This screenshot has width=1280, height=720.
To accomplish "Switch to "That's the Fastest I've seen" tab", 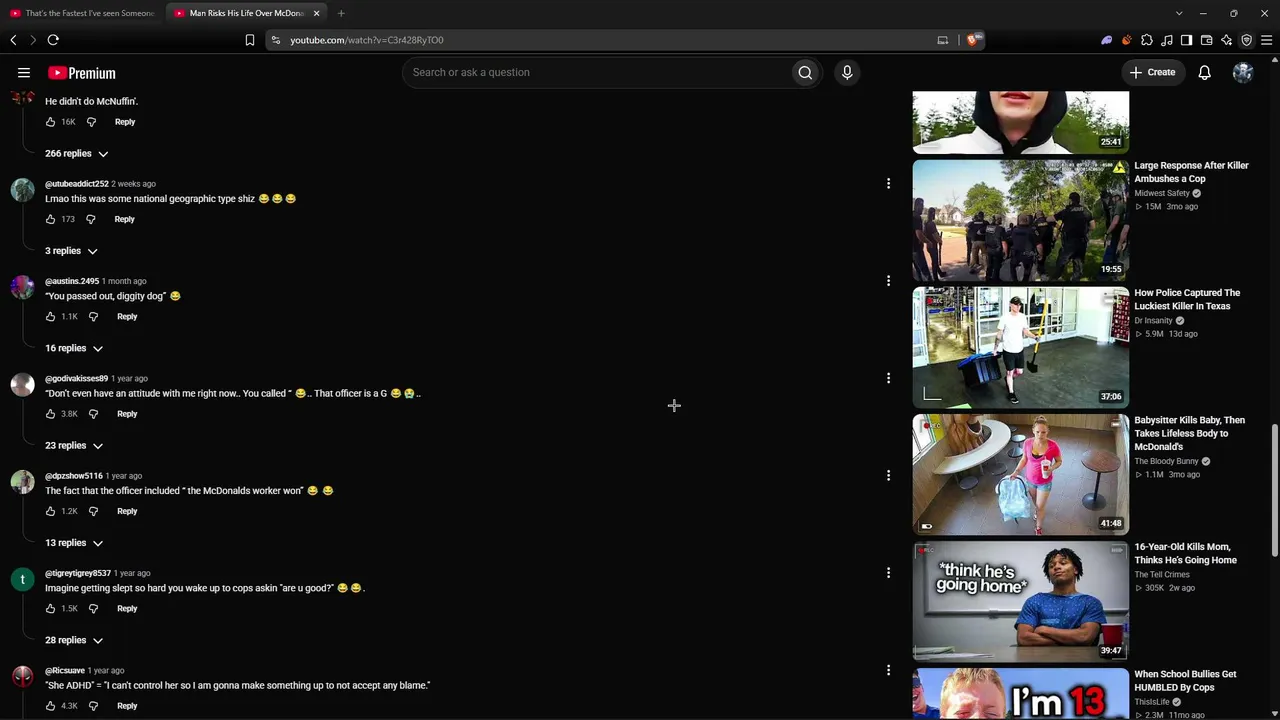I will 82,13.
